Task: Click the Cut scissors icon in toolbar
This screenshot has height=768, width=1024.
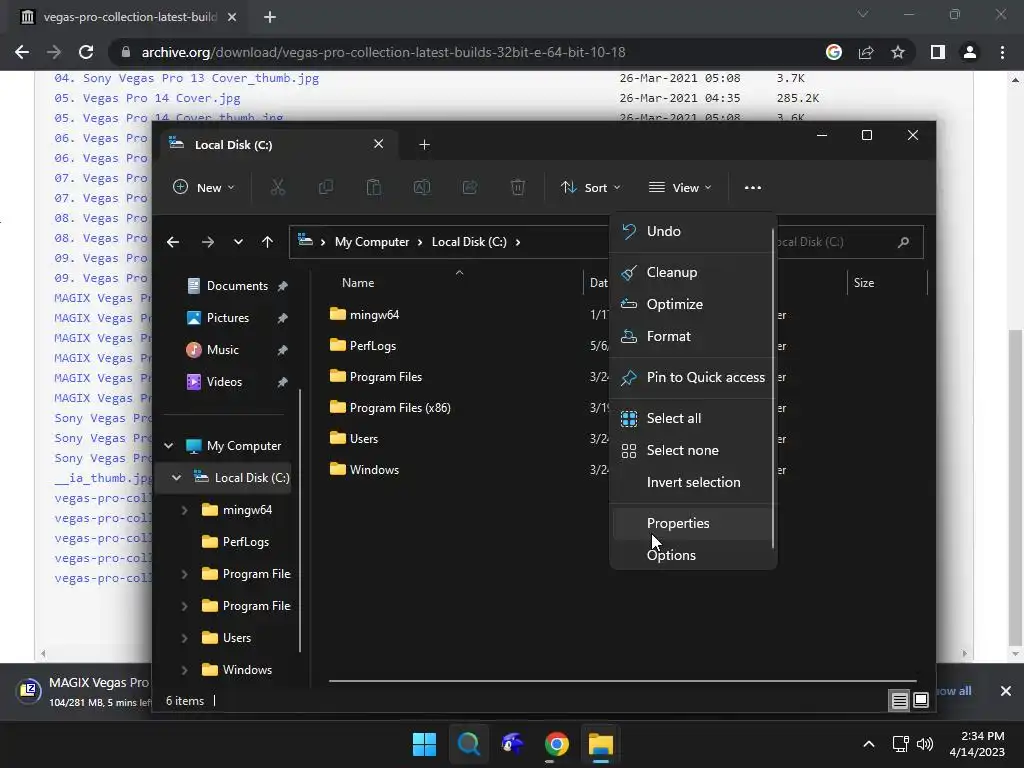Action: pos(278,187)
